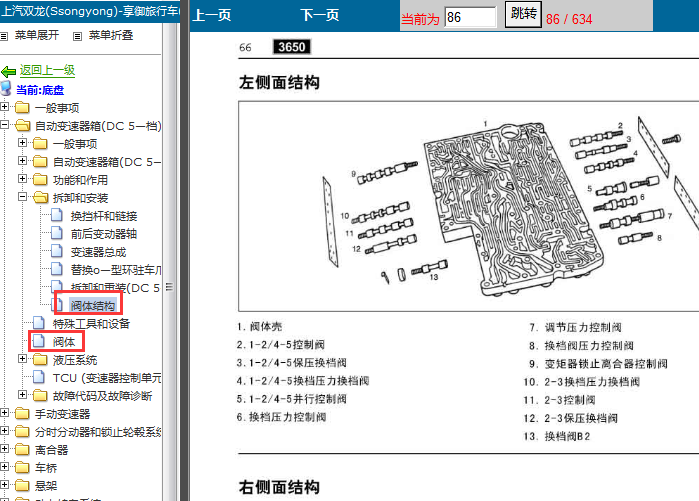Expand the 功能和作用 node
This screenshot has height=501, width=699.
click(x=22, y=178)
